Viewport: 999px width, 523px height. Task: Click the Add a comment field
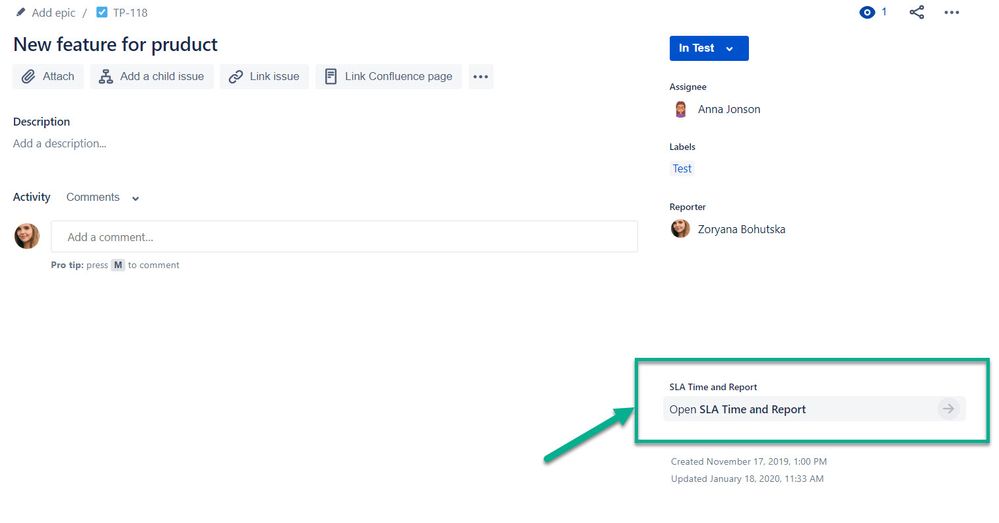(x=344, y=237)
